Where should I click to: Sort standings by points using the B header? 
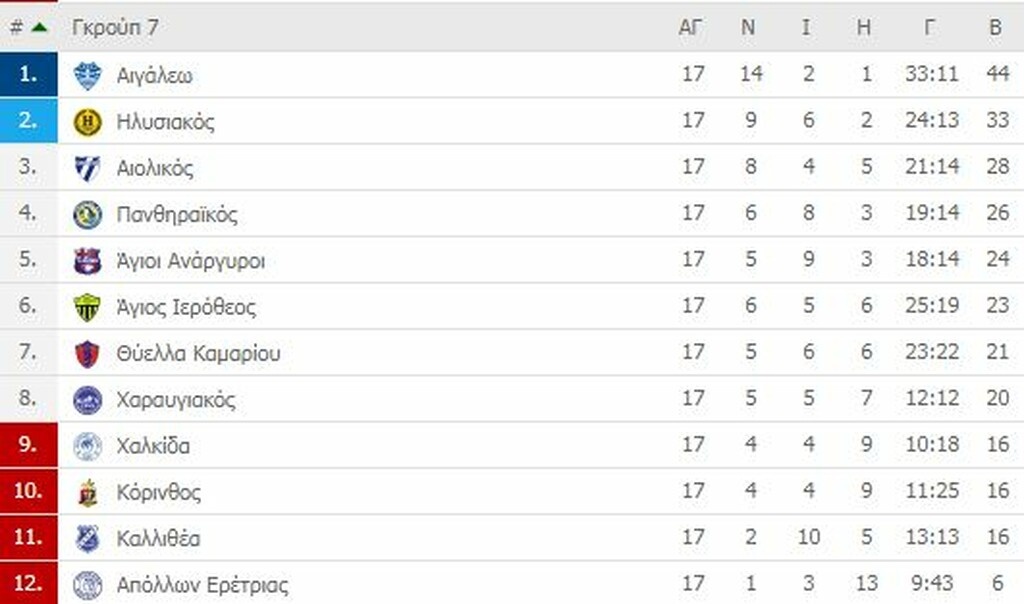click(998, 27)
